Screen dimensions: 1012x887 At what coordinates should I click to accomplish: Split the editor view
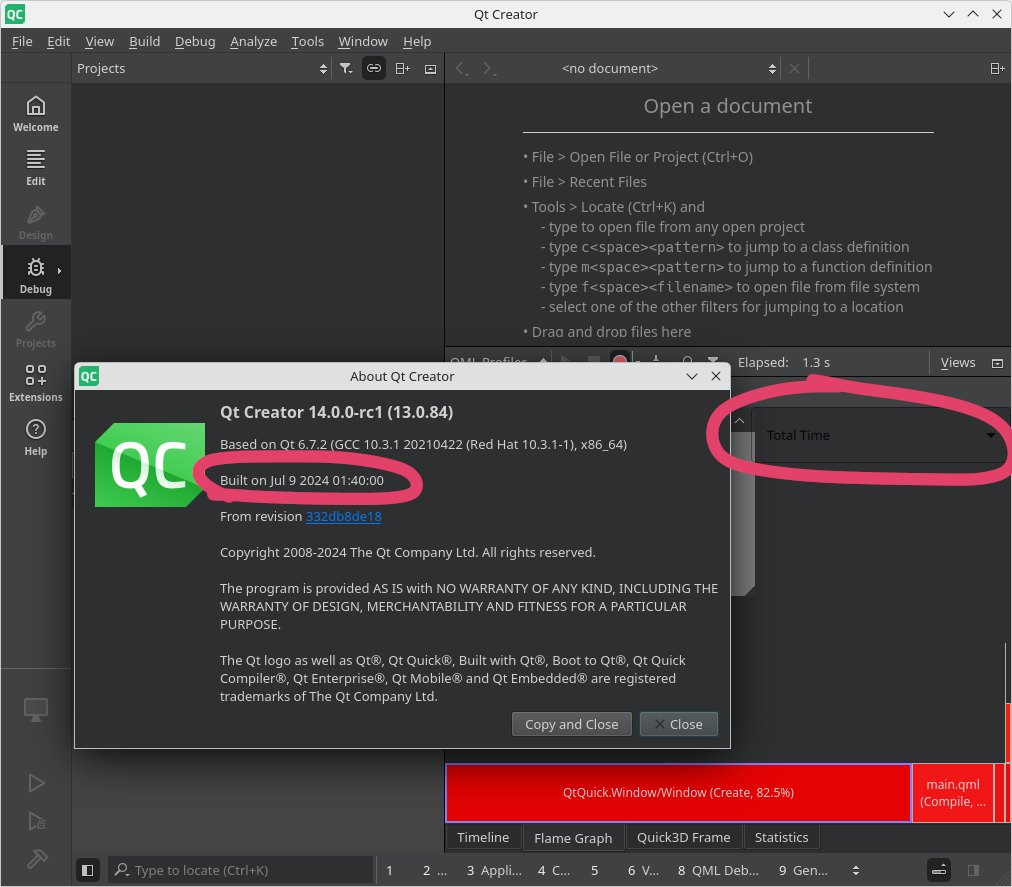997,68
